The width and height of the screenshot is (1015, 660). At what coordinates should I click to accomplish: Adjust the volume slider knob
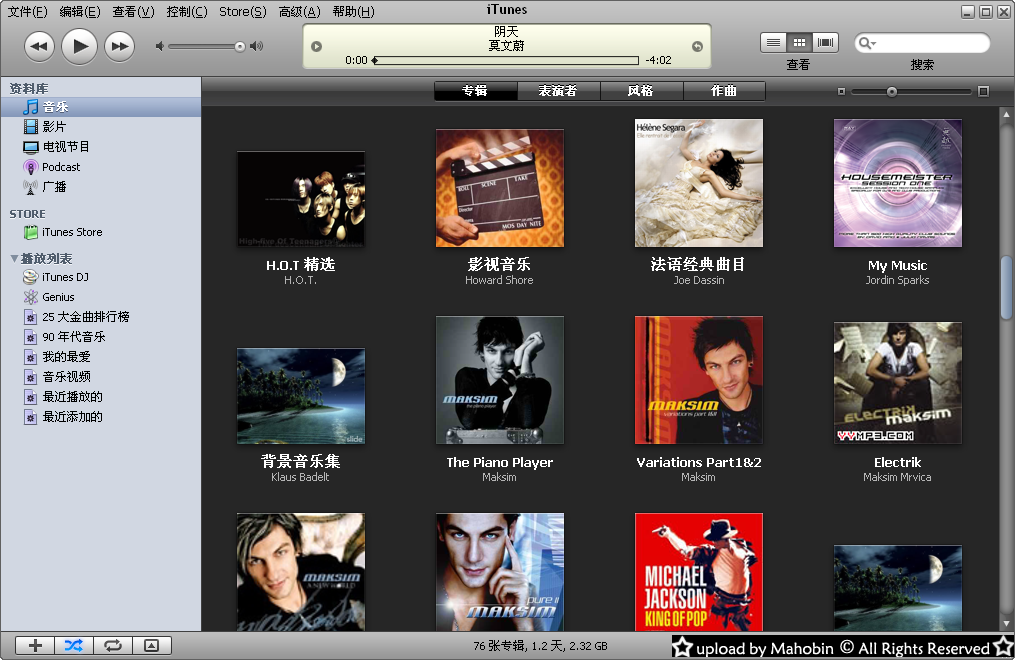240,47
